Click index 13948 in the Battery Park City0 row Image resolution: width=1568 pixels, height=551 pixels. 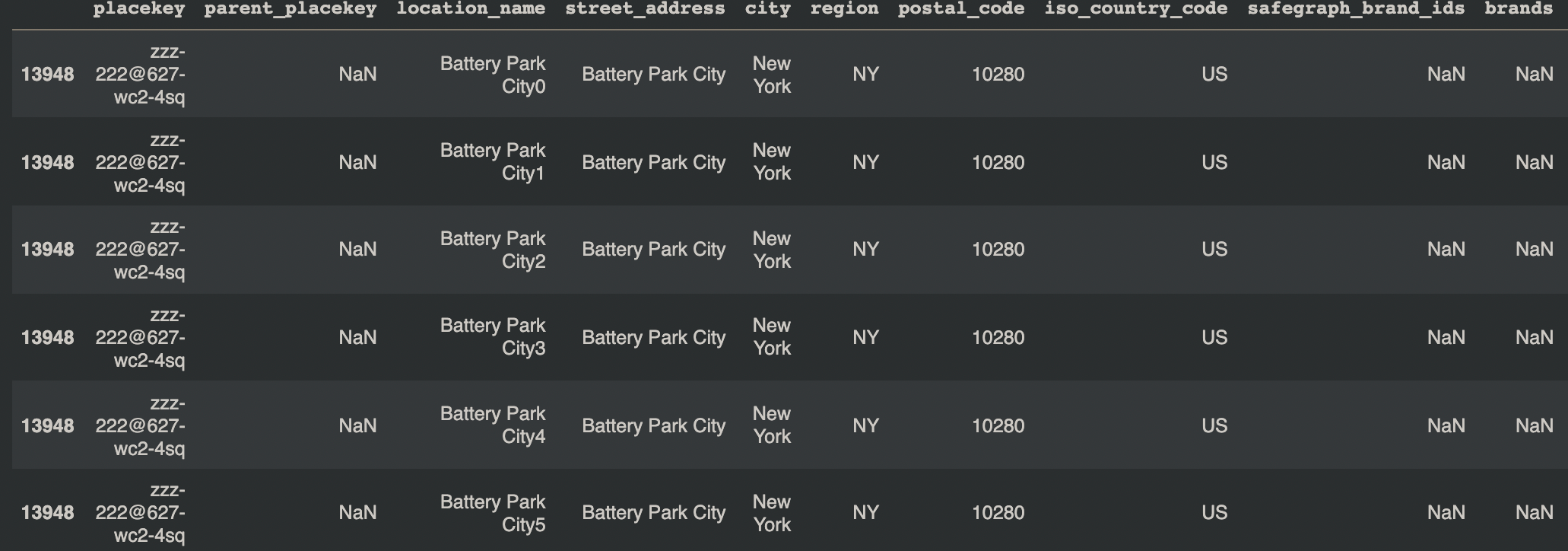[48, 75]
